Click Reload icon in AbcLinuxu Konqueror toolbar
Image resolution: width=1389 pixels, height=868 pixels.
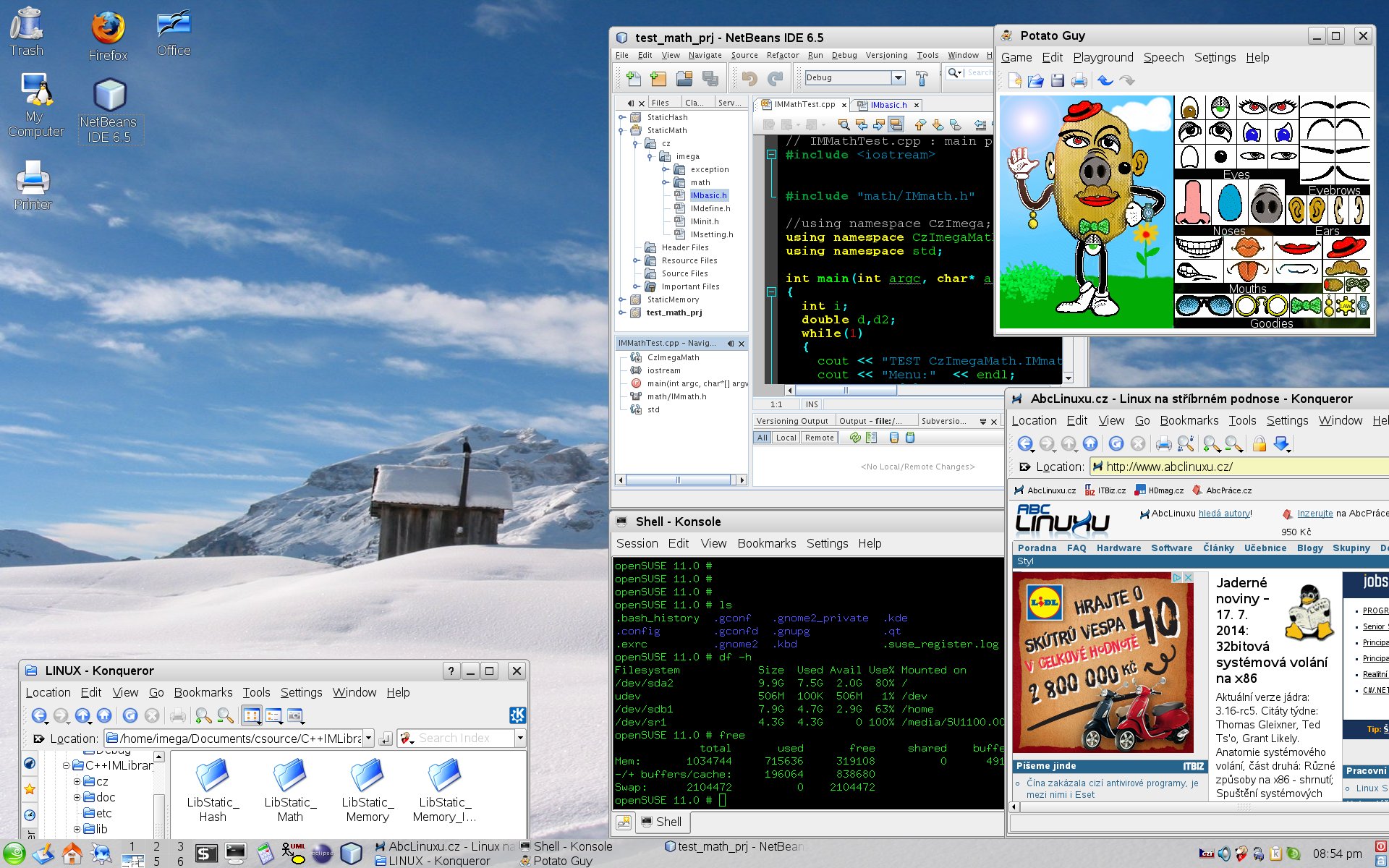click(x=1116, y=443)
